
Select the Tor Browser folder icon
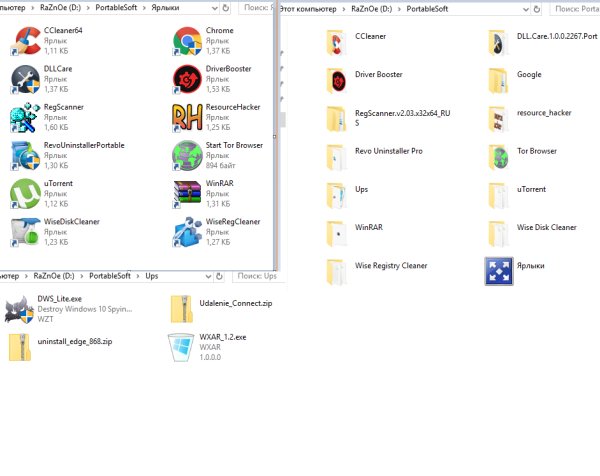pyautogui.click(x=498, y=158)
